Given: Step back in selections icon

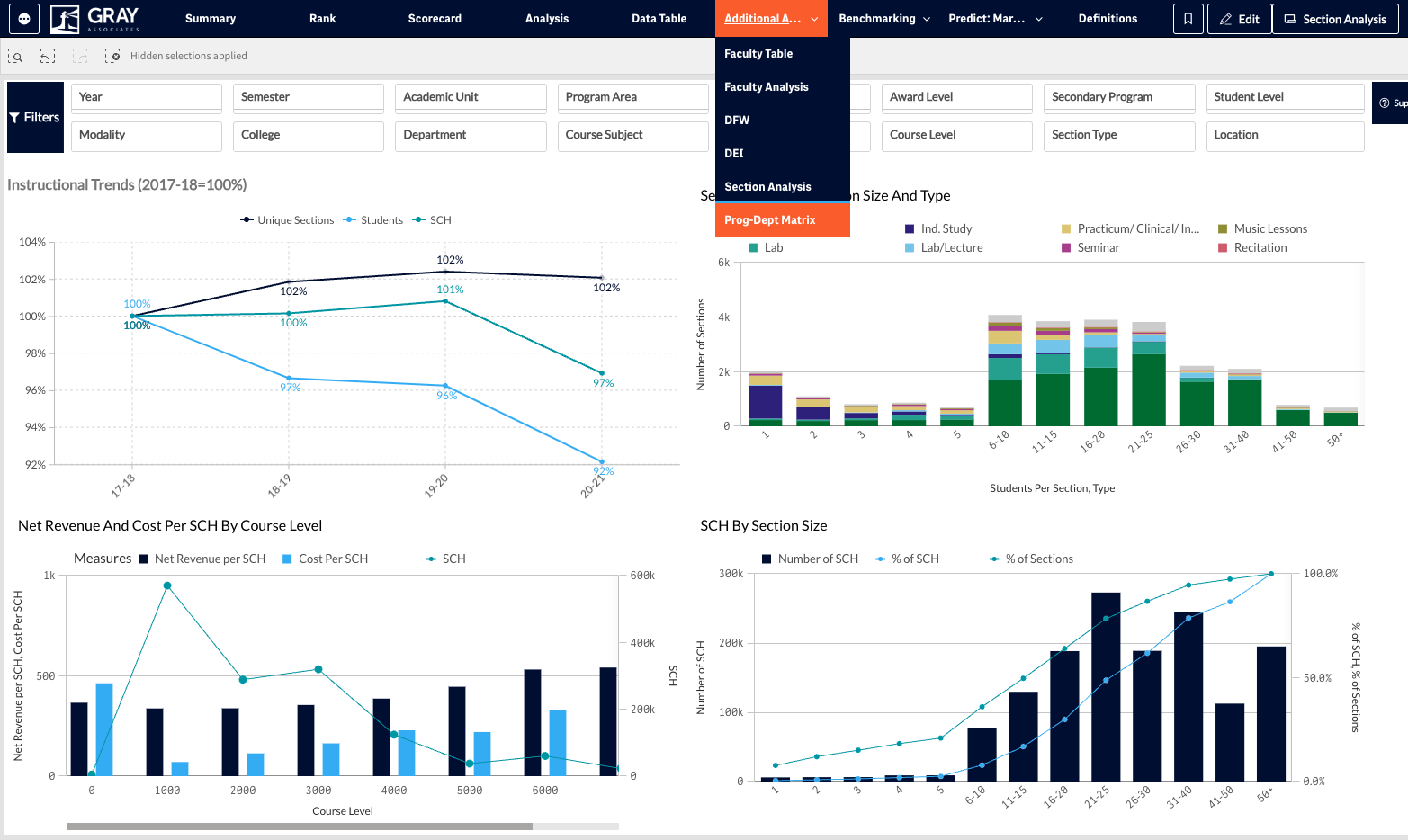Looking at the screenshot, I should tap(48, 56).
